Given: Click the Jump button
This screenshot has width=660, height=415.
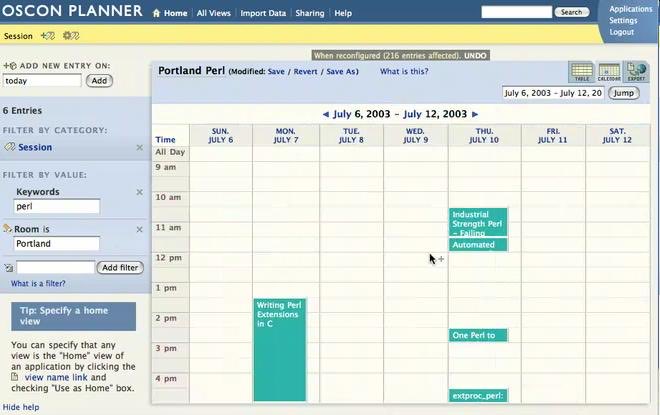Looking at the screenshot, I should click(x=623, y=93).
